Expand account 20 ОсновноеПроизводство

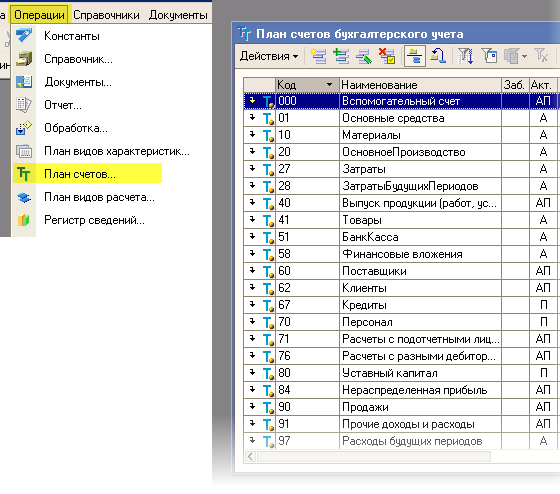coord(252,151)
